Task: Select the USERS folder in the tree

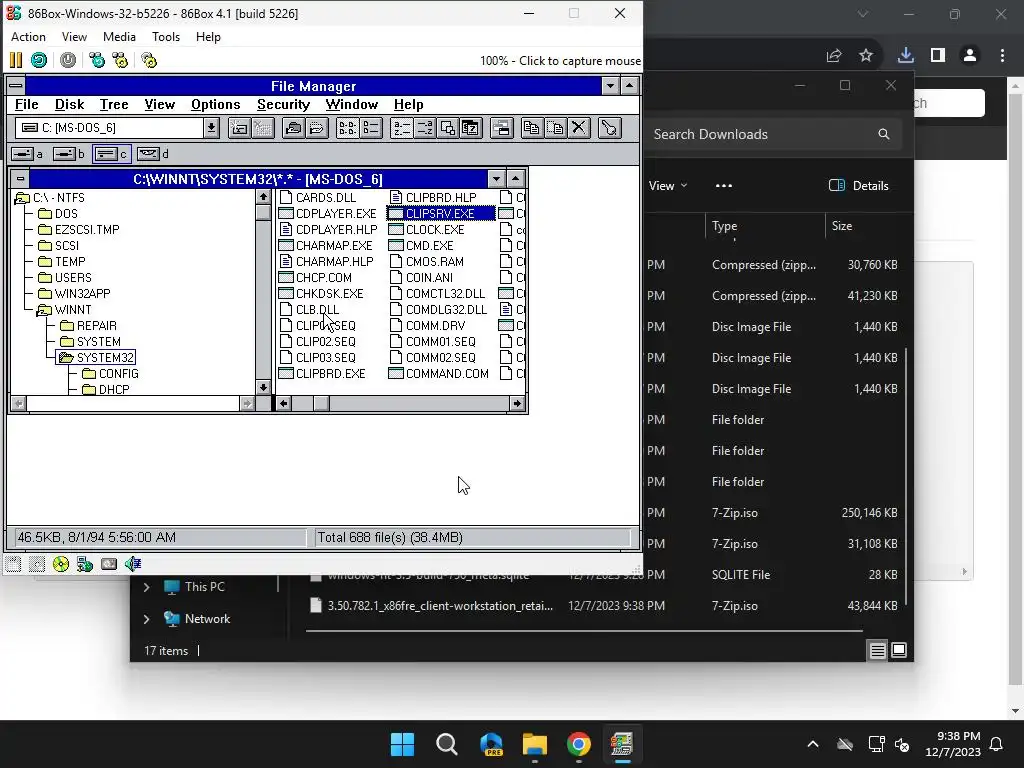Action: [65, 278]
